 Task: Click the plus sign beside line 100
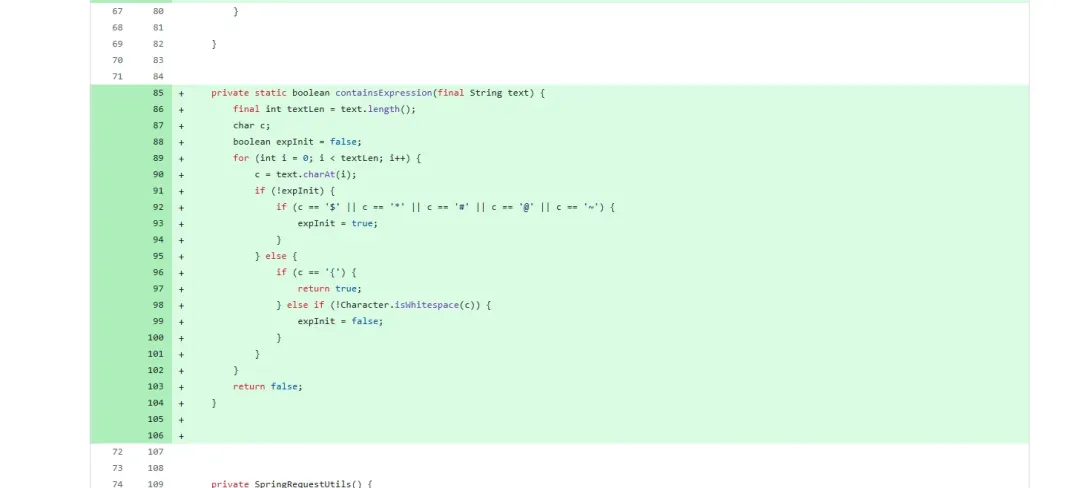pos(182,338)
